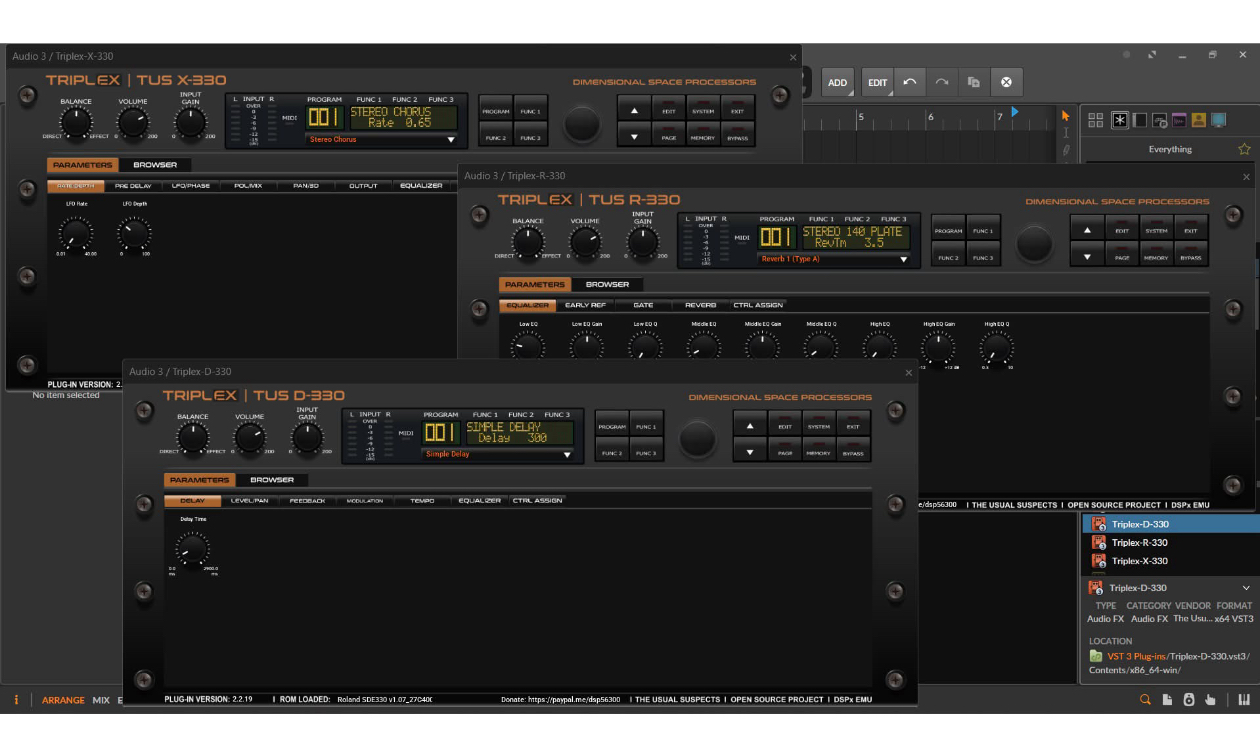Open the Reverb 1 (Type A) preset dropdown
The height and width of the screenshot is (756, 1260).
point(835,259)
